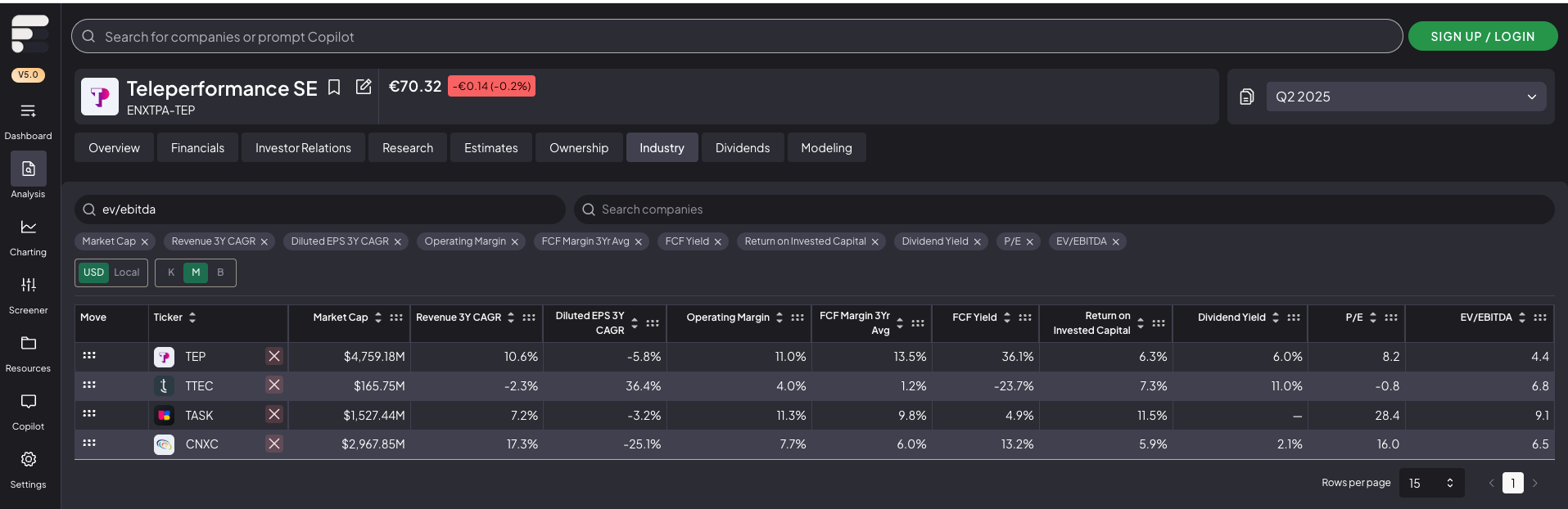Screen dimensions: 1568x509
Task: Open the Research tab
Action: [408, 147]
